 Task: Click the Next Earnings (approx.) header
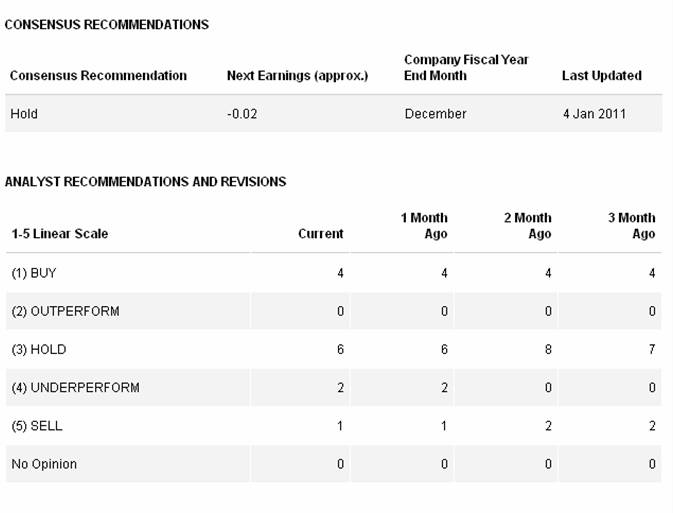297,76
